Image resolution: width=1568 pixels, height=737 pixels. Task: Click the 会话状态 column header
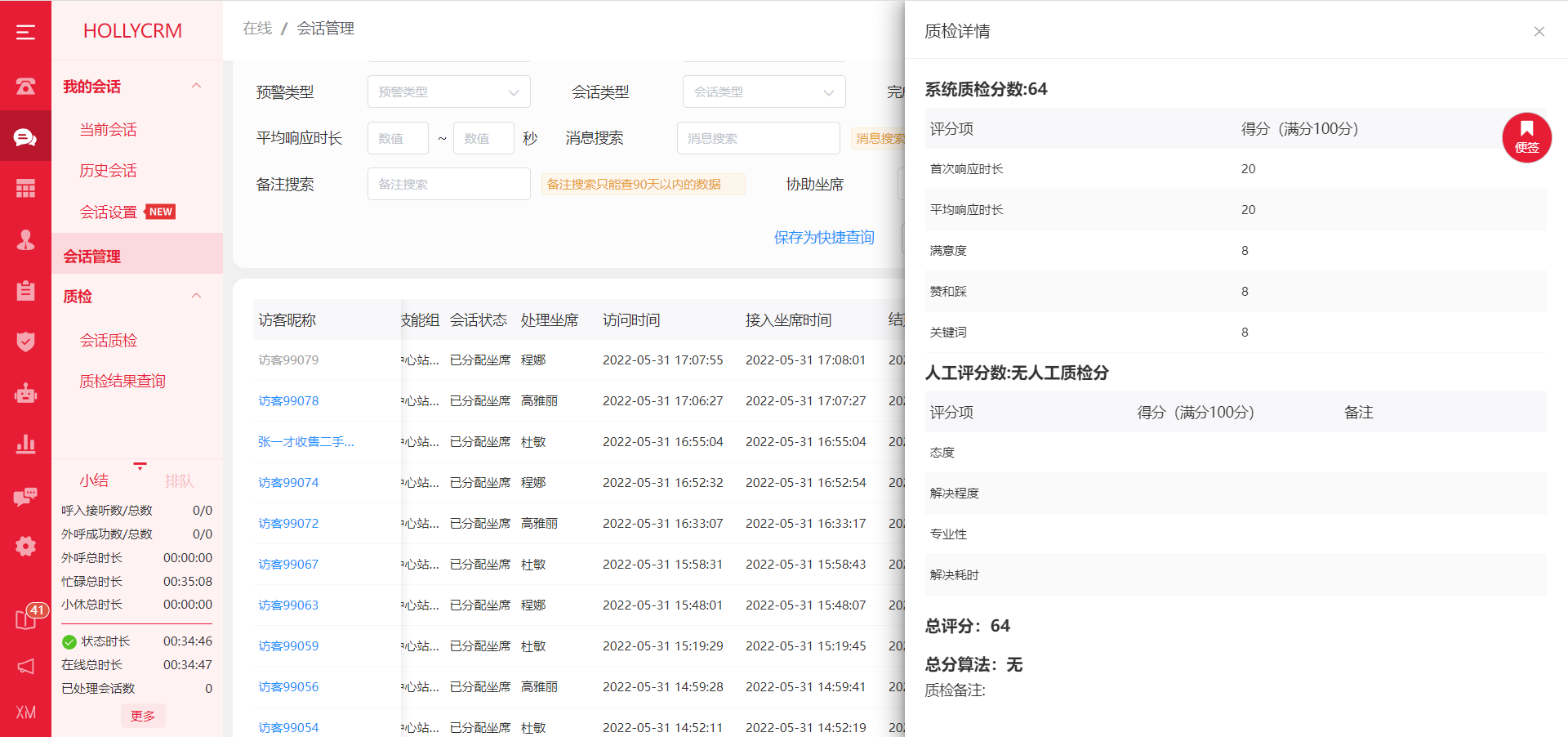(479, 319)
